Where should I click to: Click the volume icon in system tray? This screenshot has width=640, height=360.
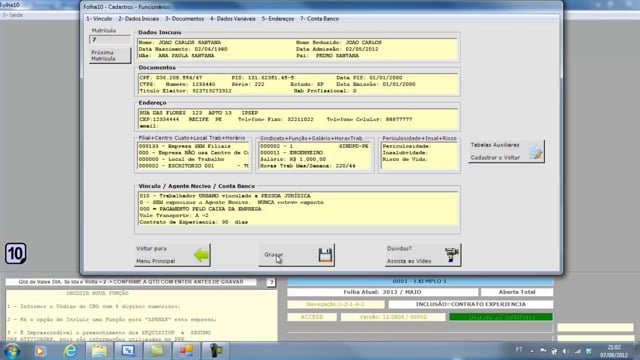566,351
